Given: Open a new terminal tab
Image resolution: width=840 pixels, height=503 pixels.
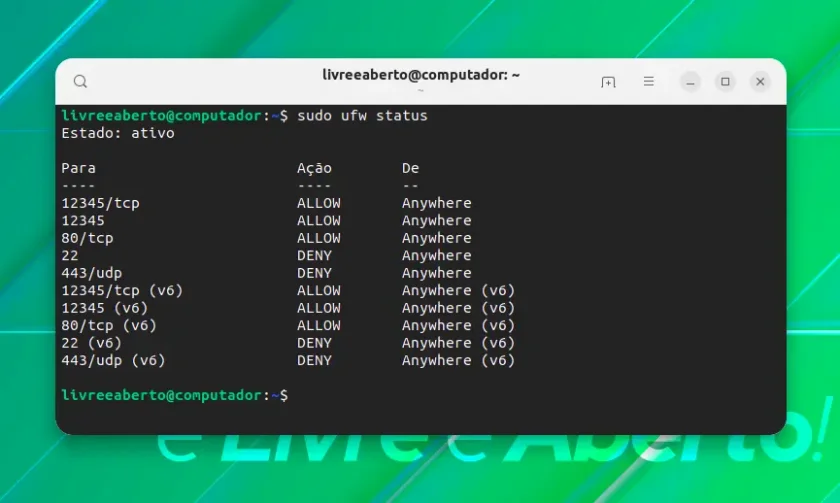Looking at the screenshot, I should (608, 82).
